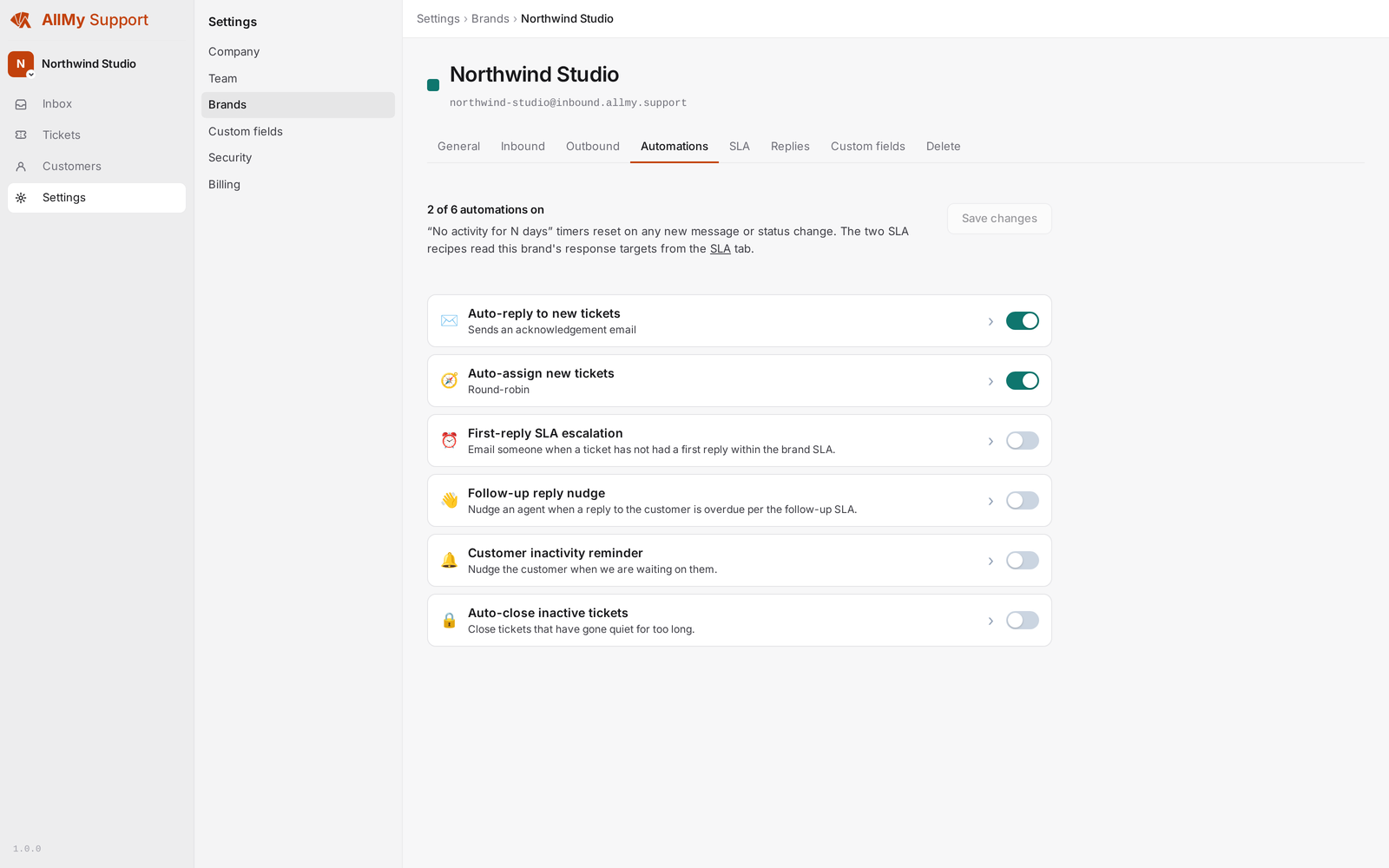Click the teal brand color swatch
1389x868 pixels.
(433, 85)
